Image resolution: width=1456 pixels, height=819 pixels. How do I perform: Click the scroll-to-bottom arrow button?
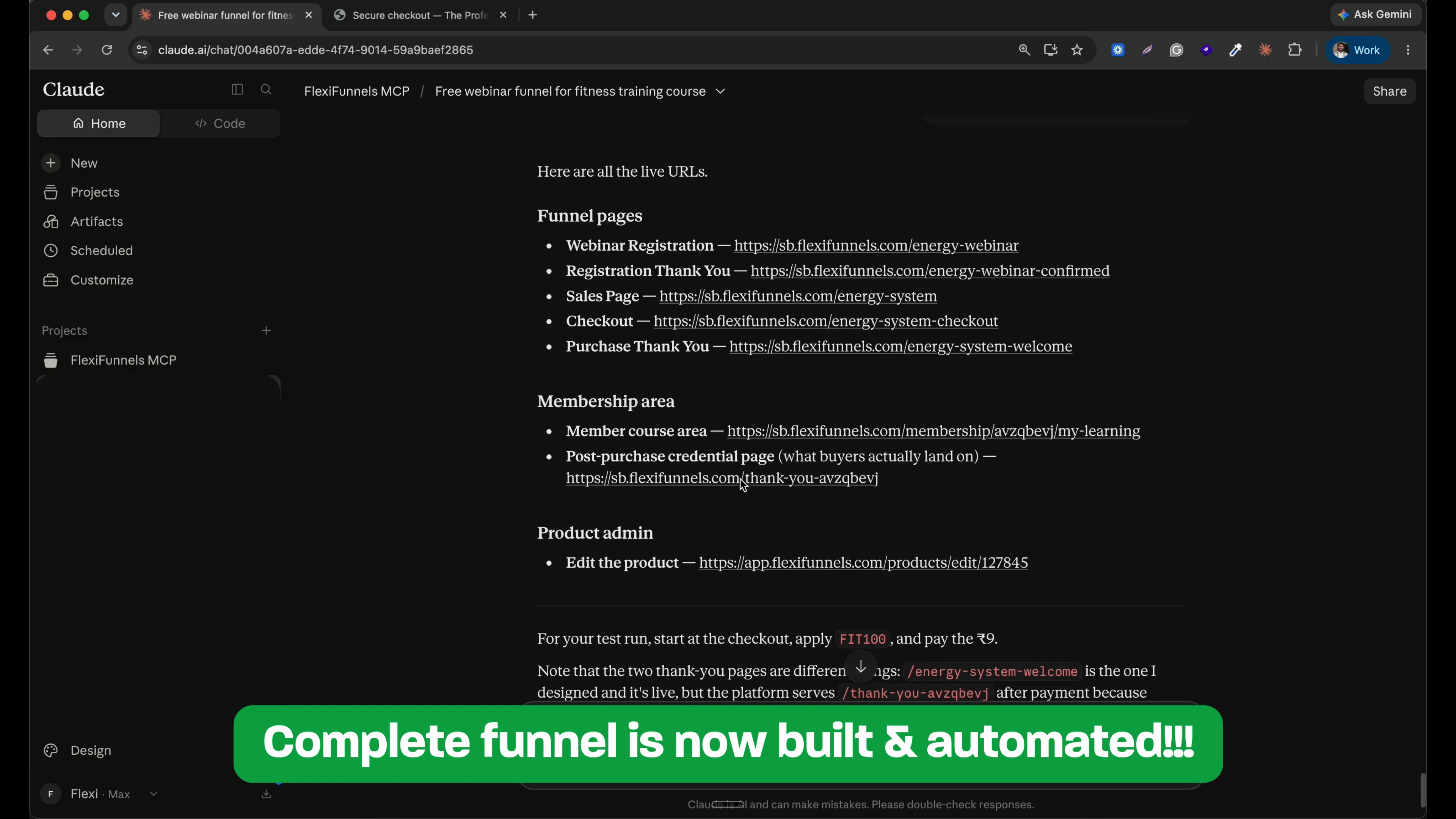(x=860, y=667)
